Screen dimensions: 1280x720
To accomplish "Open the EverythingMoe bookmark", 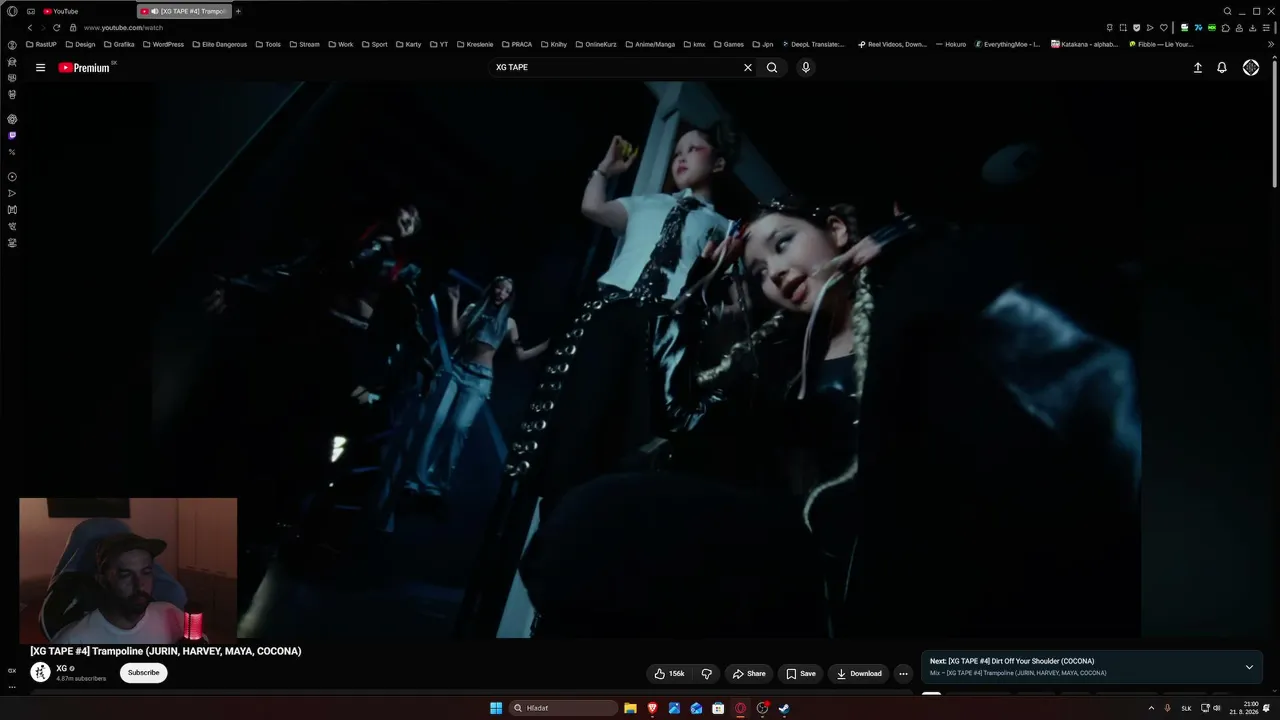I will click(1007, 45).
